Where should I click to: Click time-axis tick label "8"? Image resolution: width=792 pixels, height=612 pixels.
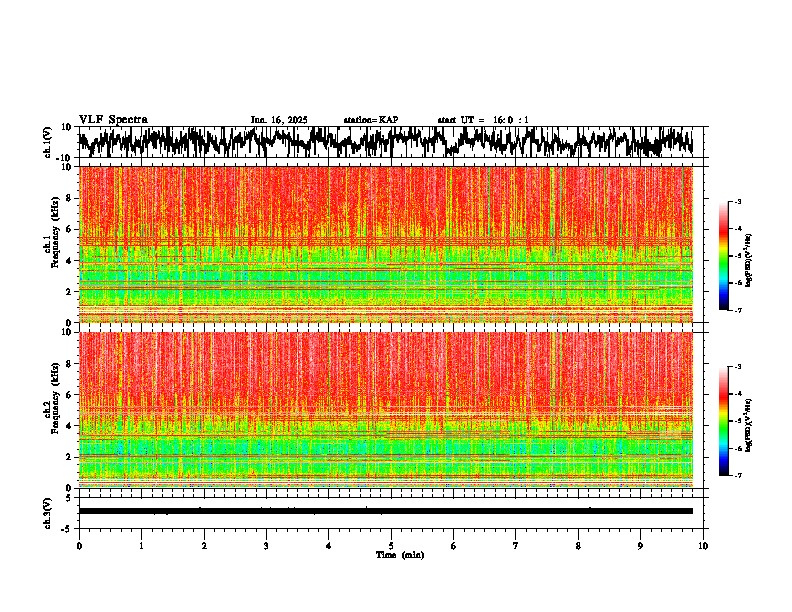[578, 546]
